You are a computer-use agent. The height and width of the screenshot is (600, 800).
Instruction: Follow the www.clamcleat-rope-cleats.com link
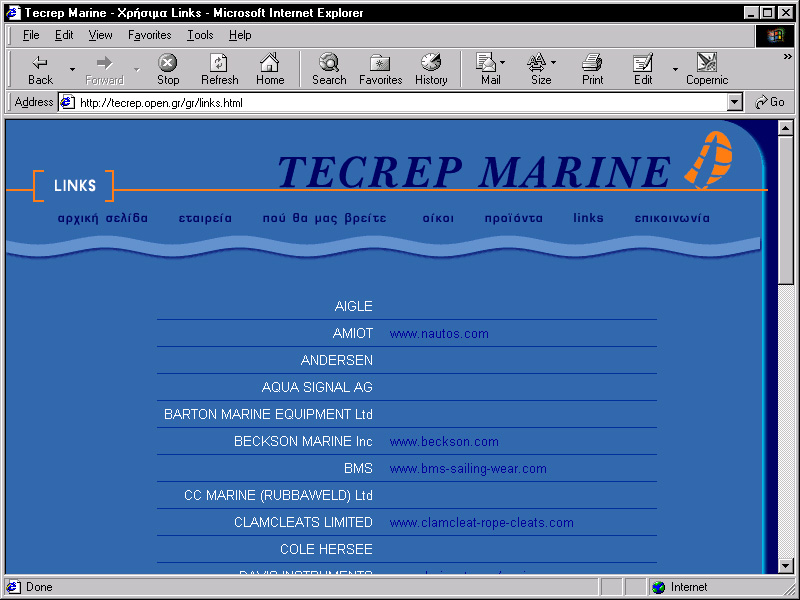pos(481,522)
